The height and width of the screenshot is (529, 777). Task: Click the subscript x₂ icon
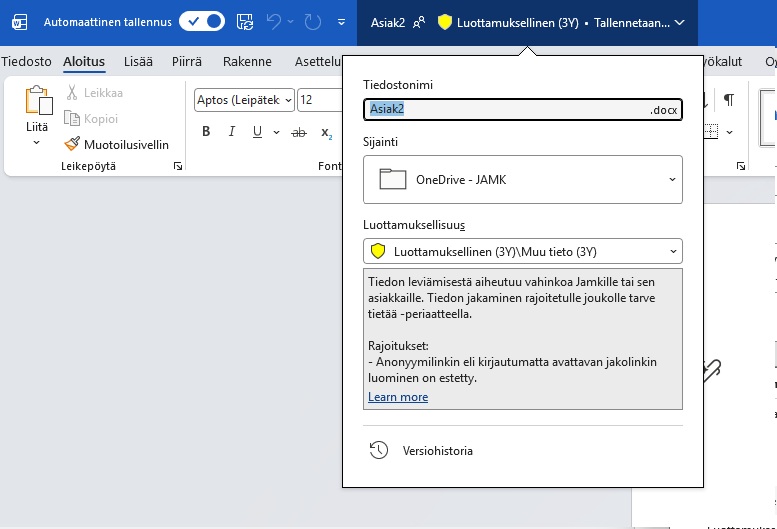(326, 132)
